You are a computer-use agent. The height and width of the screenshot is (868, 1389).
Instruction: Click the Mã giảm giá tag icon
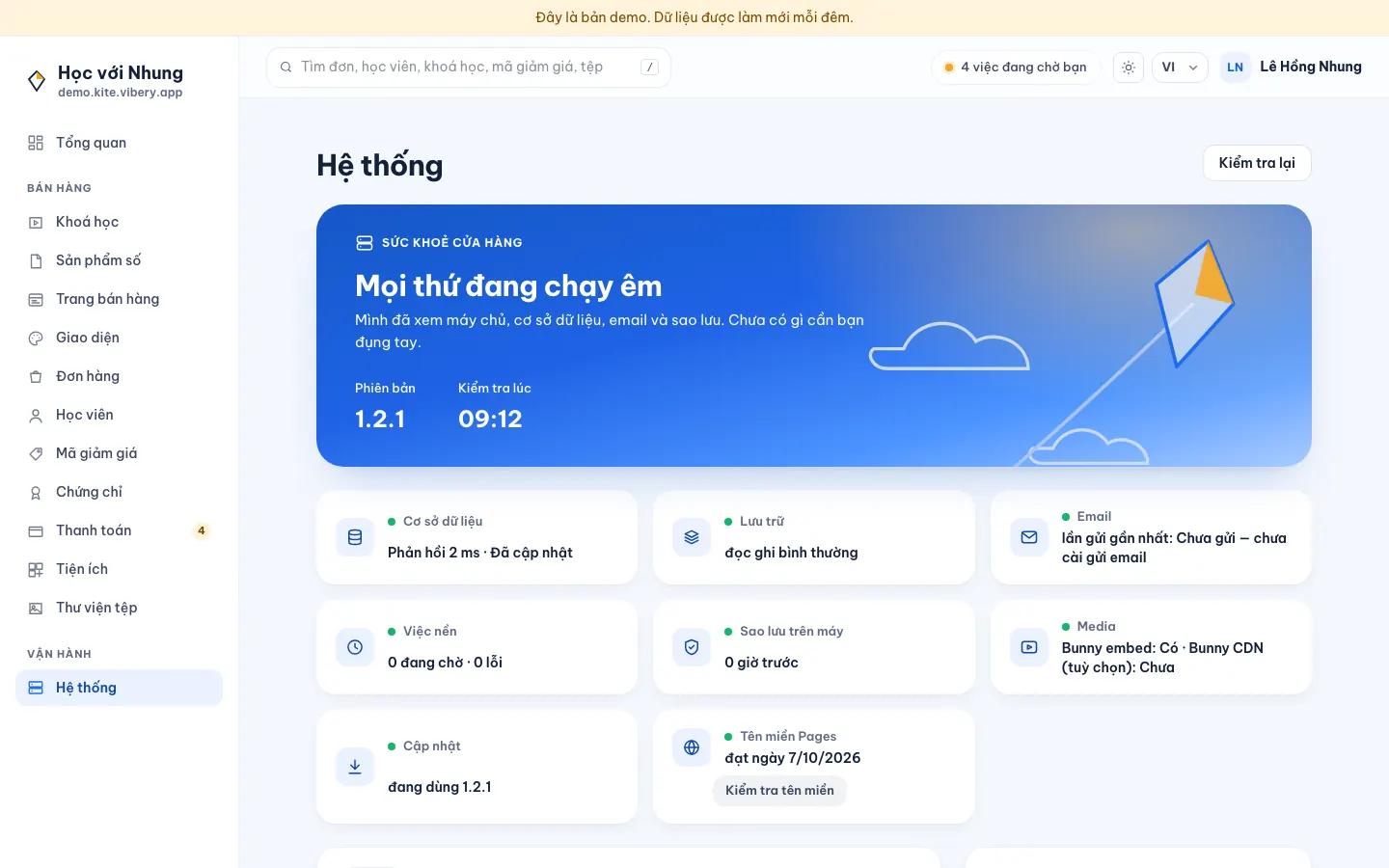click(x=36, y=453)
